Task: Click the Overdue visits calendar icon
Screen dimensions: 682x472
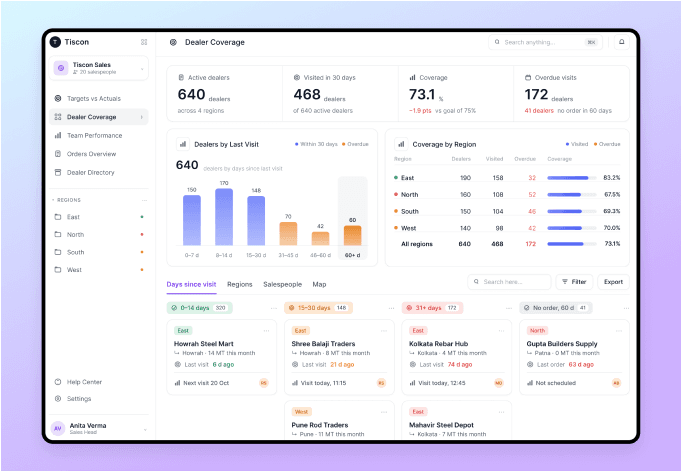Action: [x=528, y=77]
